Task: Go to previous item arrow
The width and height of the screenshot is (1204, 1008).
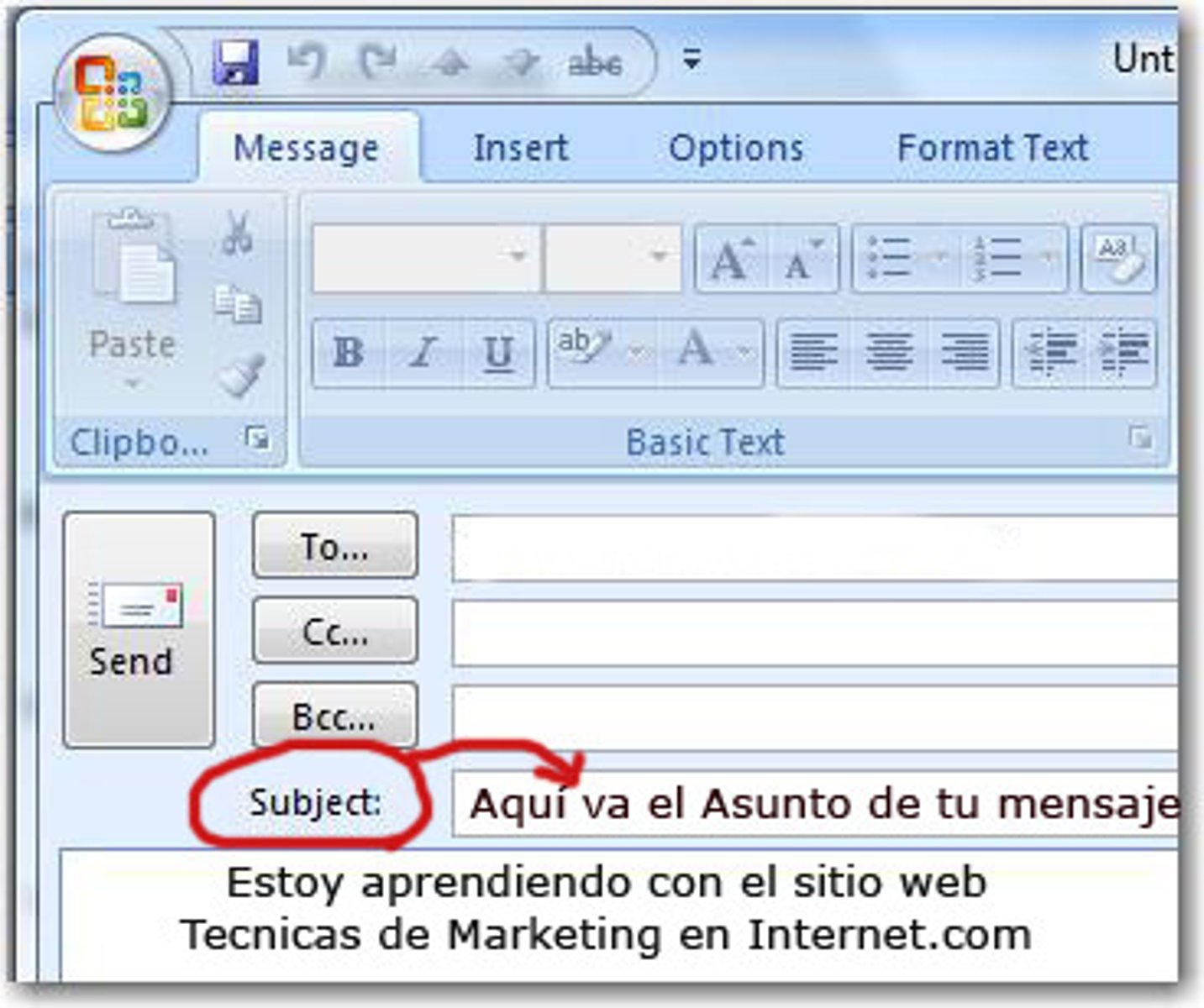Action: tap(449, 64)
